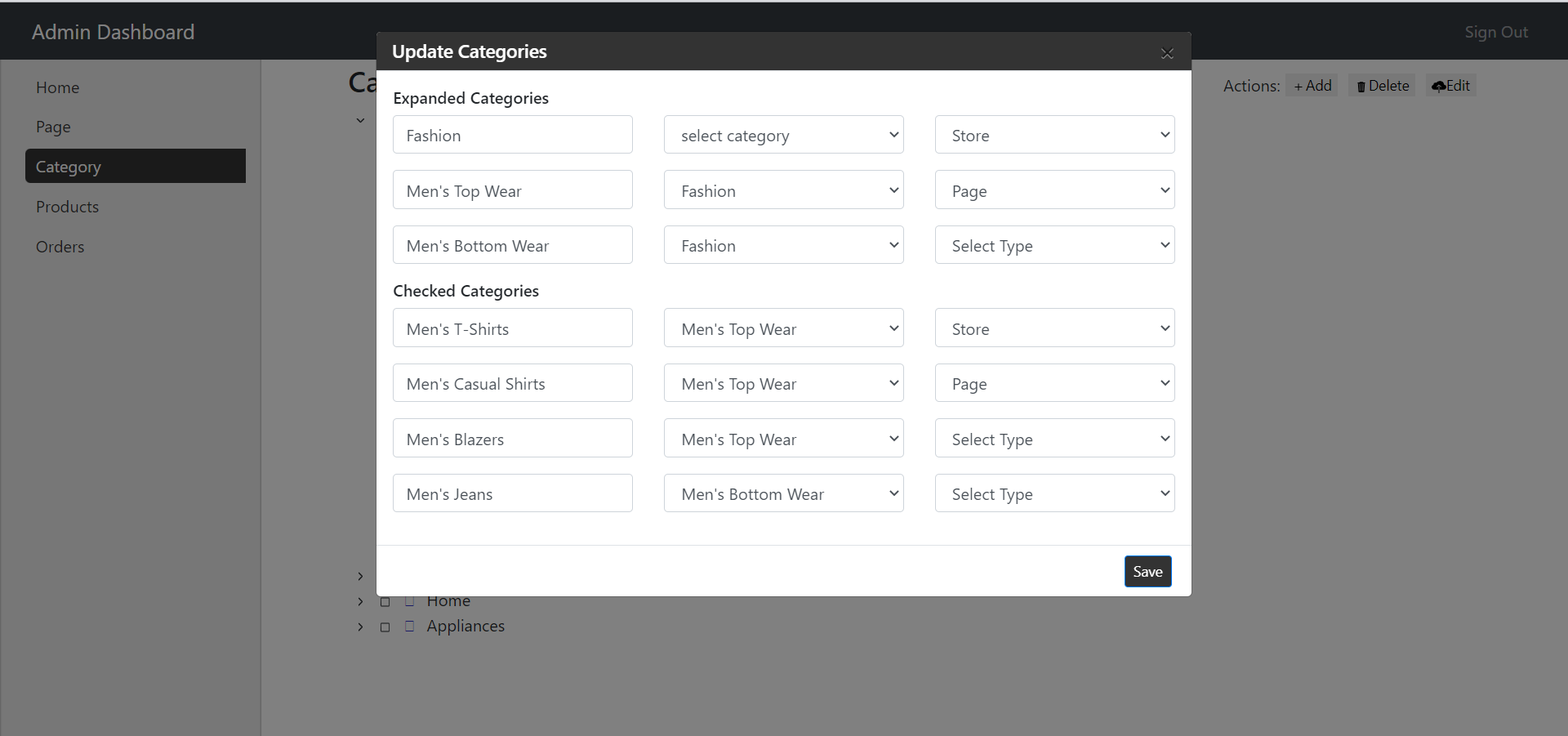Open type dropdown for Men's Blazers row
Viewport: 1568px width, 736px height.
[x=1054, y=439]
